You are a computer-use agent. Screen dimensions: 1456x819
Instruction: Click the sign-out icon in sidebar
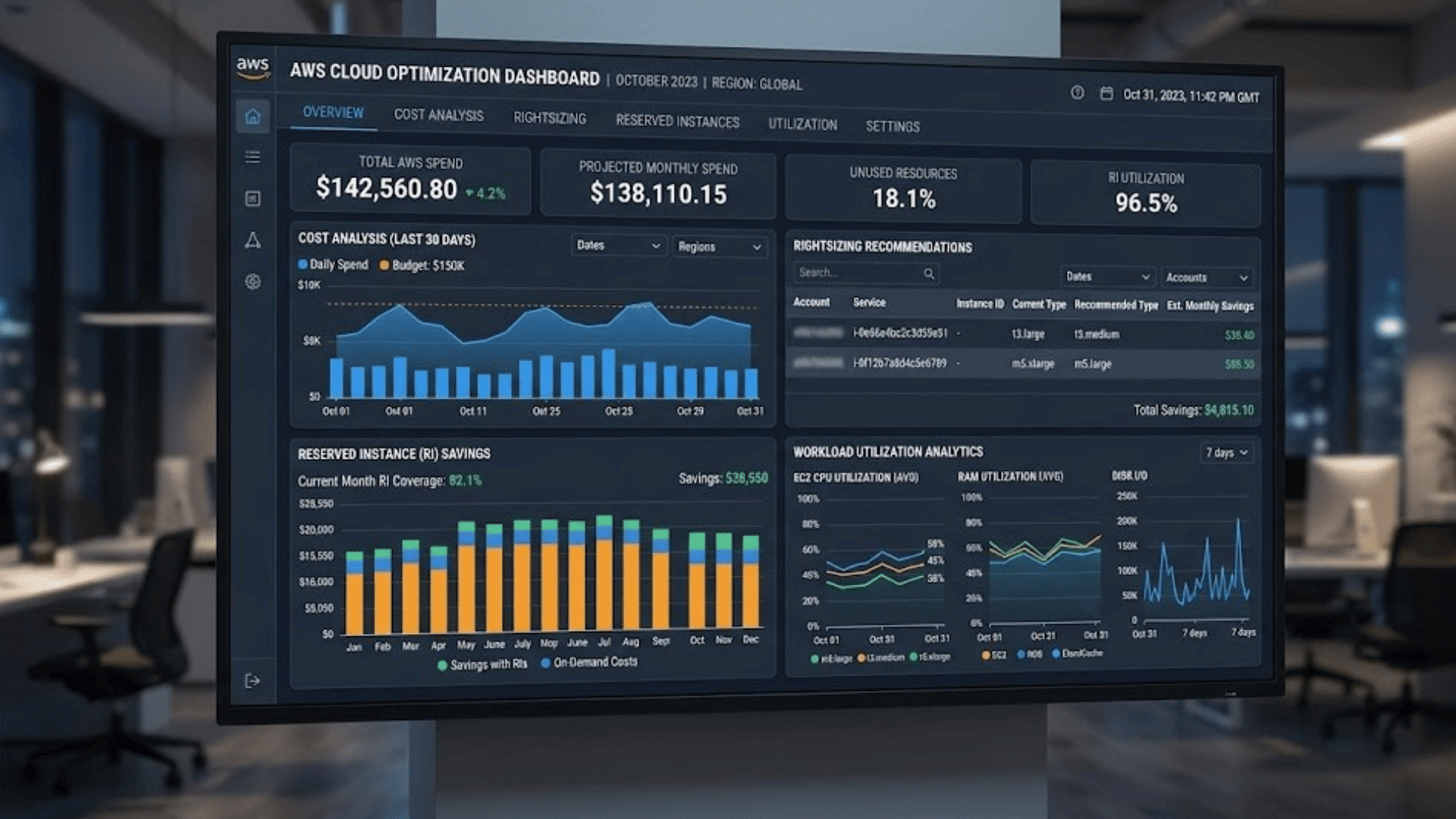(253, 681)
